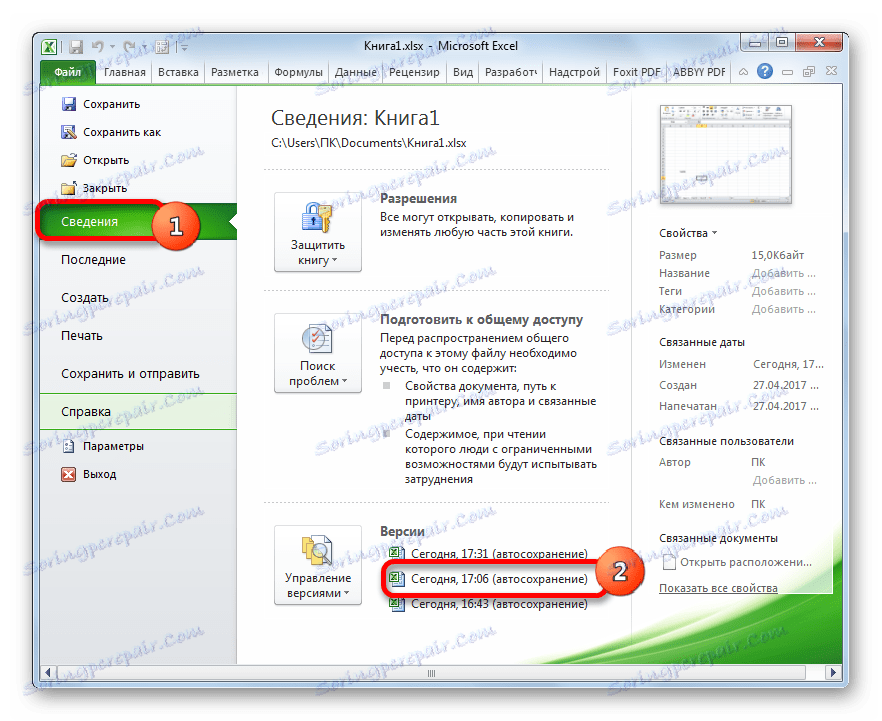The image size is (882, 721).
Task: Open the Управление версиями dropdown button
Action: tap(318, 565)
